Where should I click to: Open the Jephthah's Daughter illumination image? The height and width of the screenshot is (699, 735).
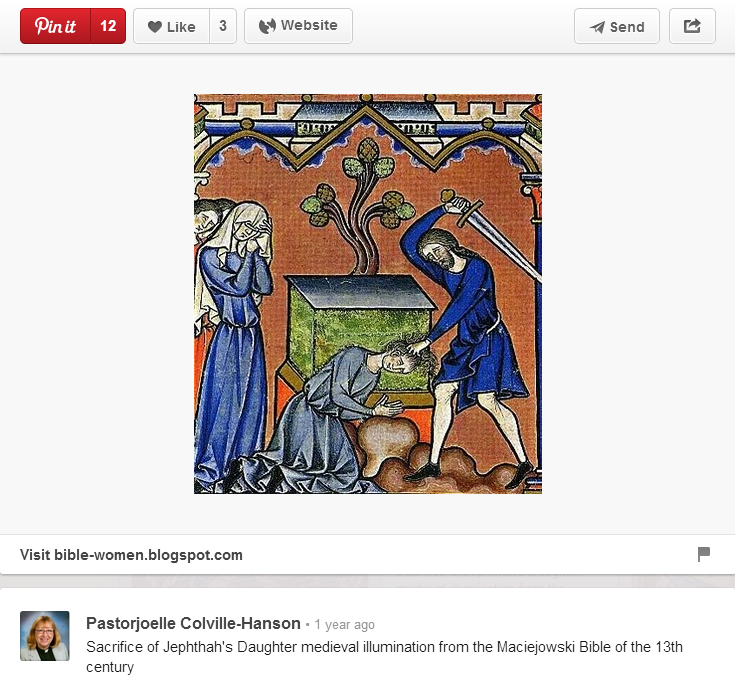pyautogui.click(x=368, y=294)
